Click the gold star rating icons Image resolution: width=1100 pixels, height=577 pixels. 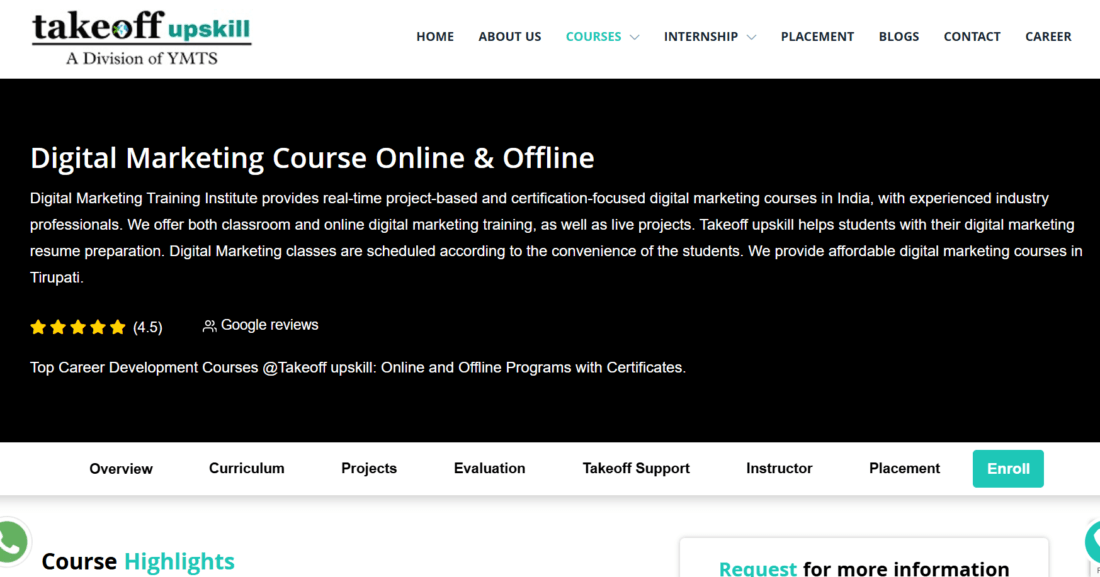click(78, 327)
